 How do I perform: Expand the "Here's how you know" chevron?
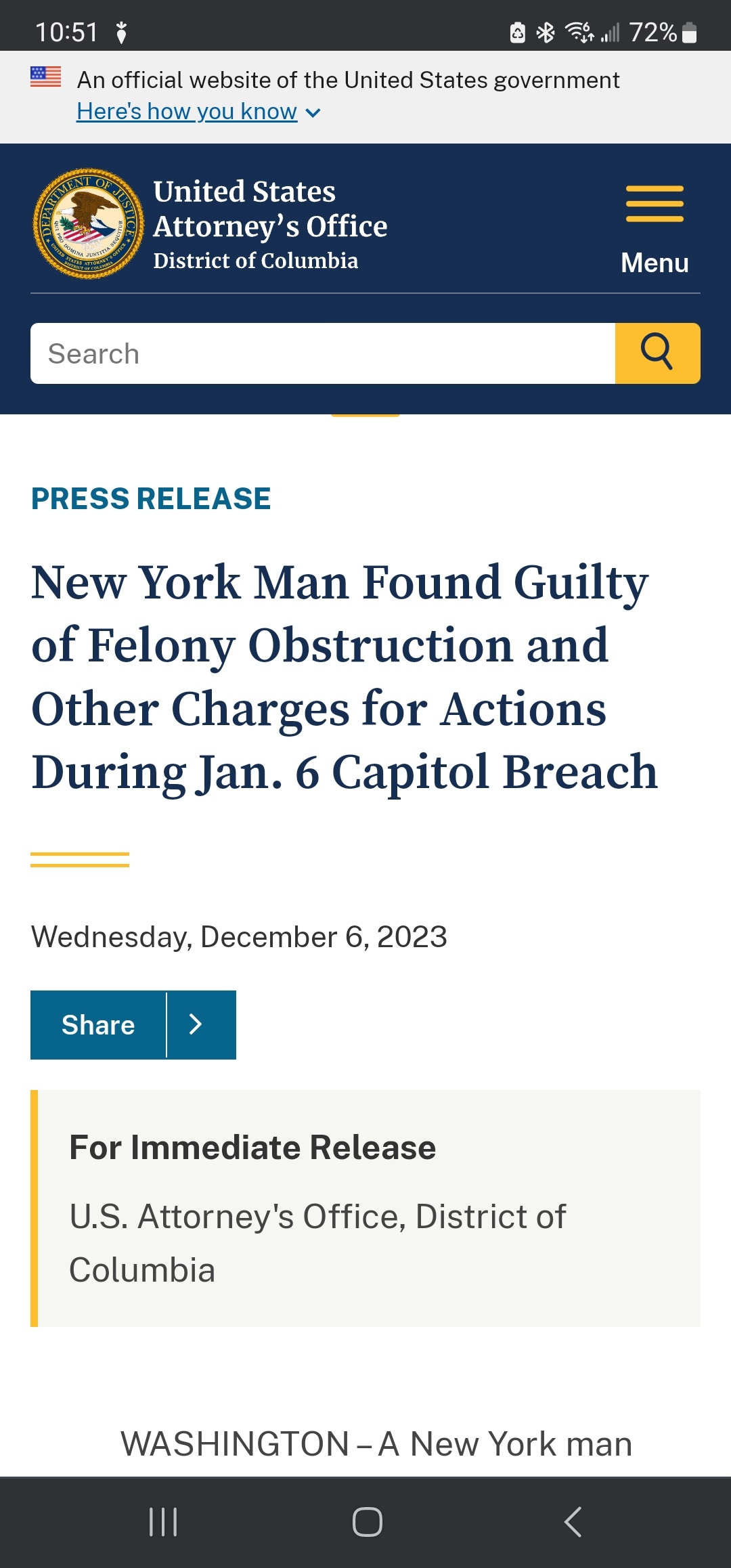tap(313, 112)
